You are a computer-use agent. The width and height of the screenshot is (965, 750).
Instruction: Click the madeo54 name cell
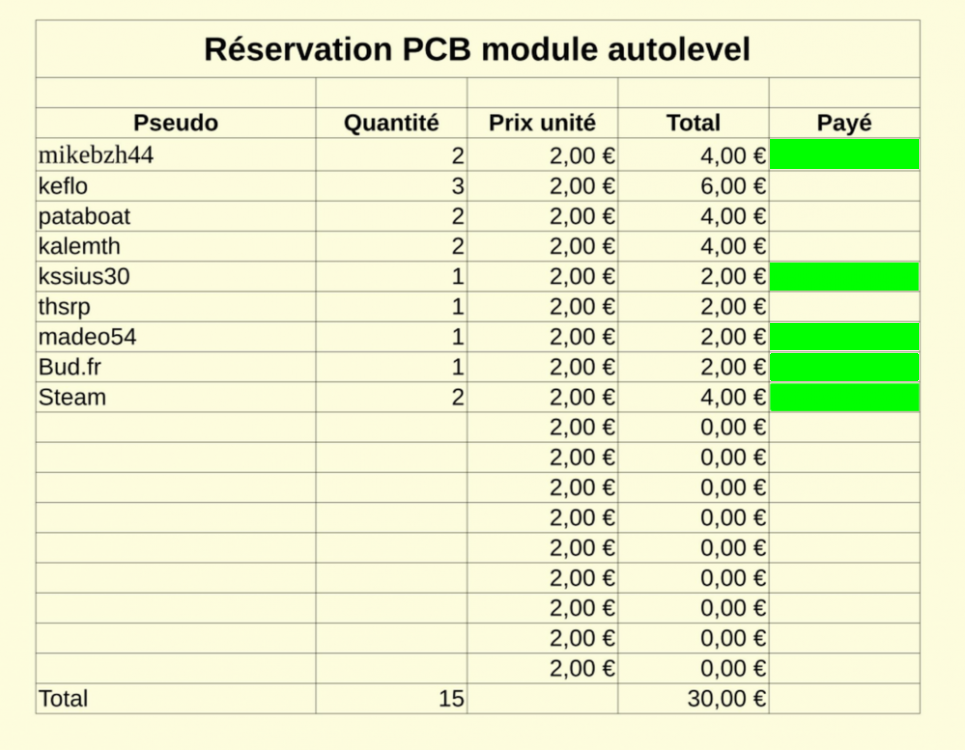[87, 337]
